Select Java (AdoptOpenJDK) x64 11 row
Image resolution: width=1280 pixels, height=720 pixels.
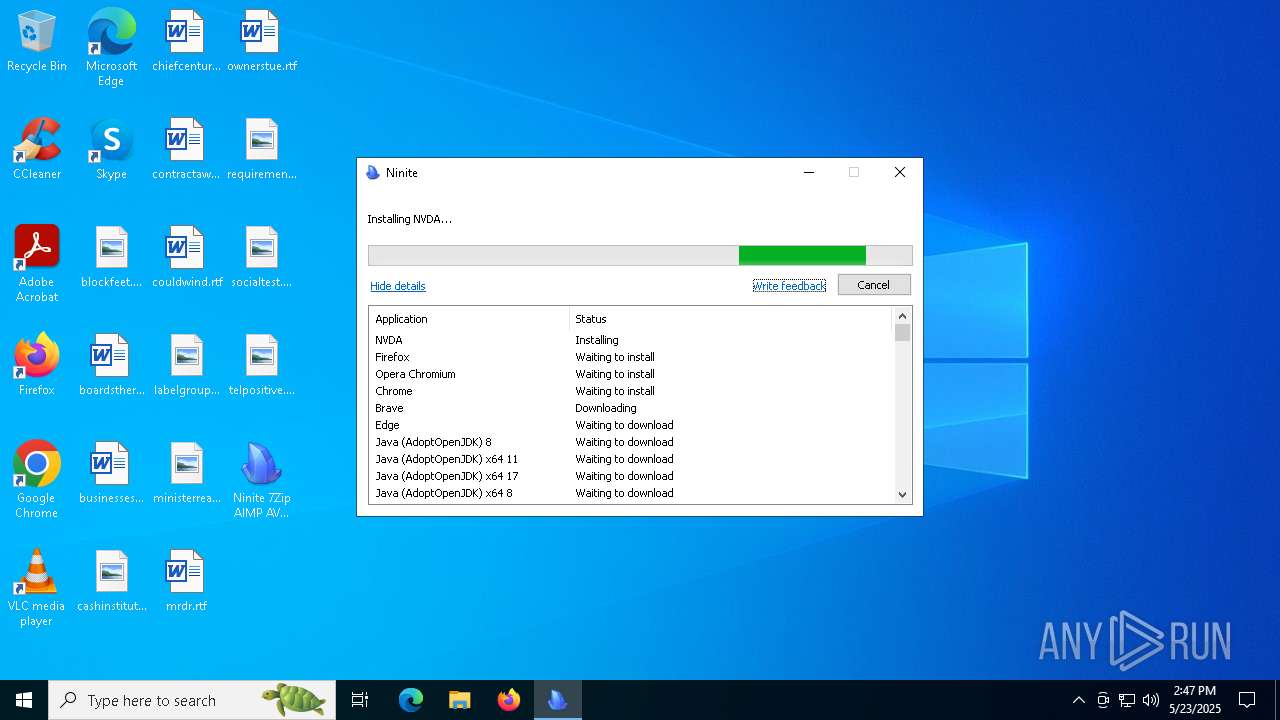[x=631, y=459]
